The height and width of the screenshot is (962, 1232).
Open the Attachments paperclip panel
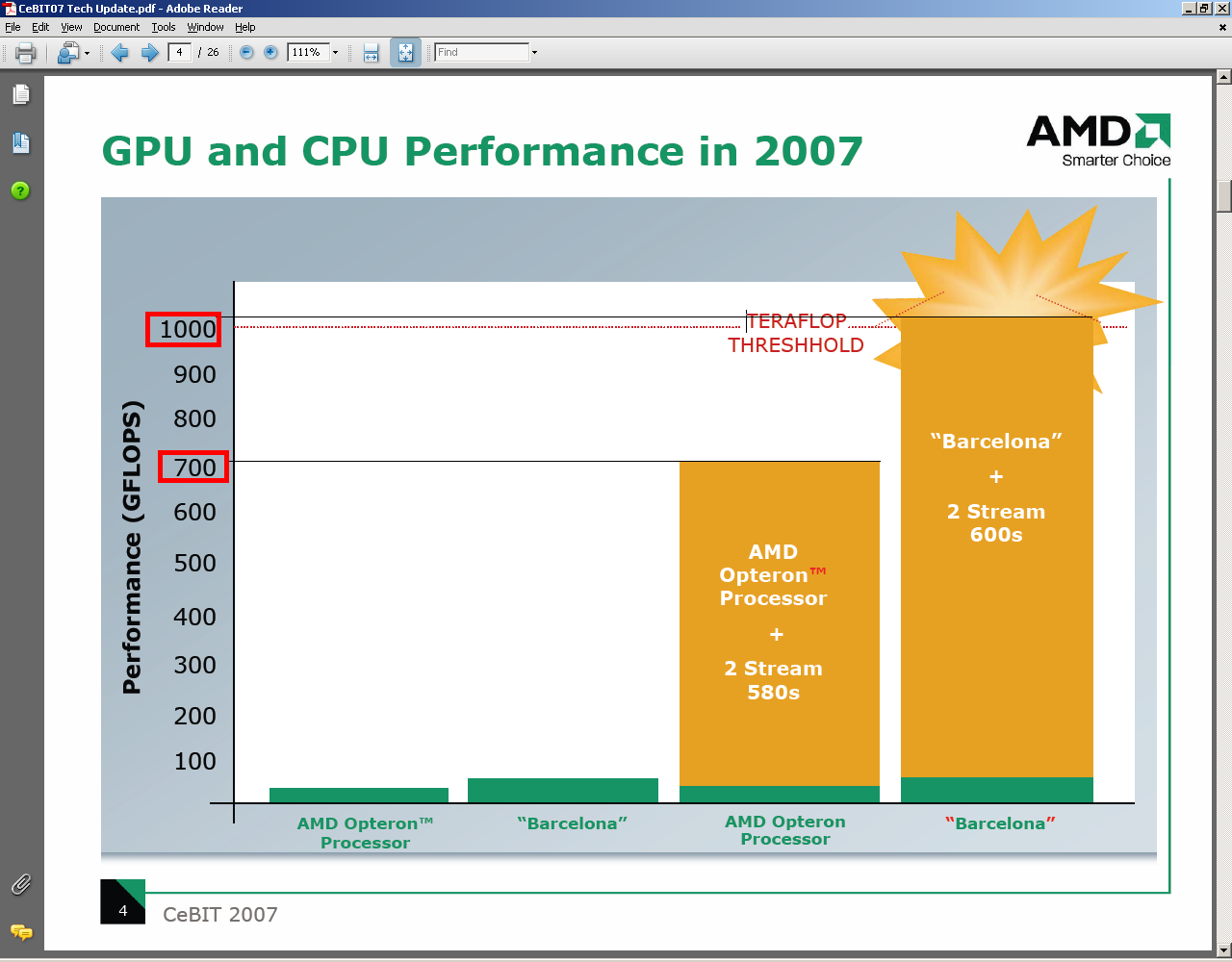20,884
